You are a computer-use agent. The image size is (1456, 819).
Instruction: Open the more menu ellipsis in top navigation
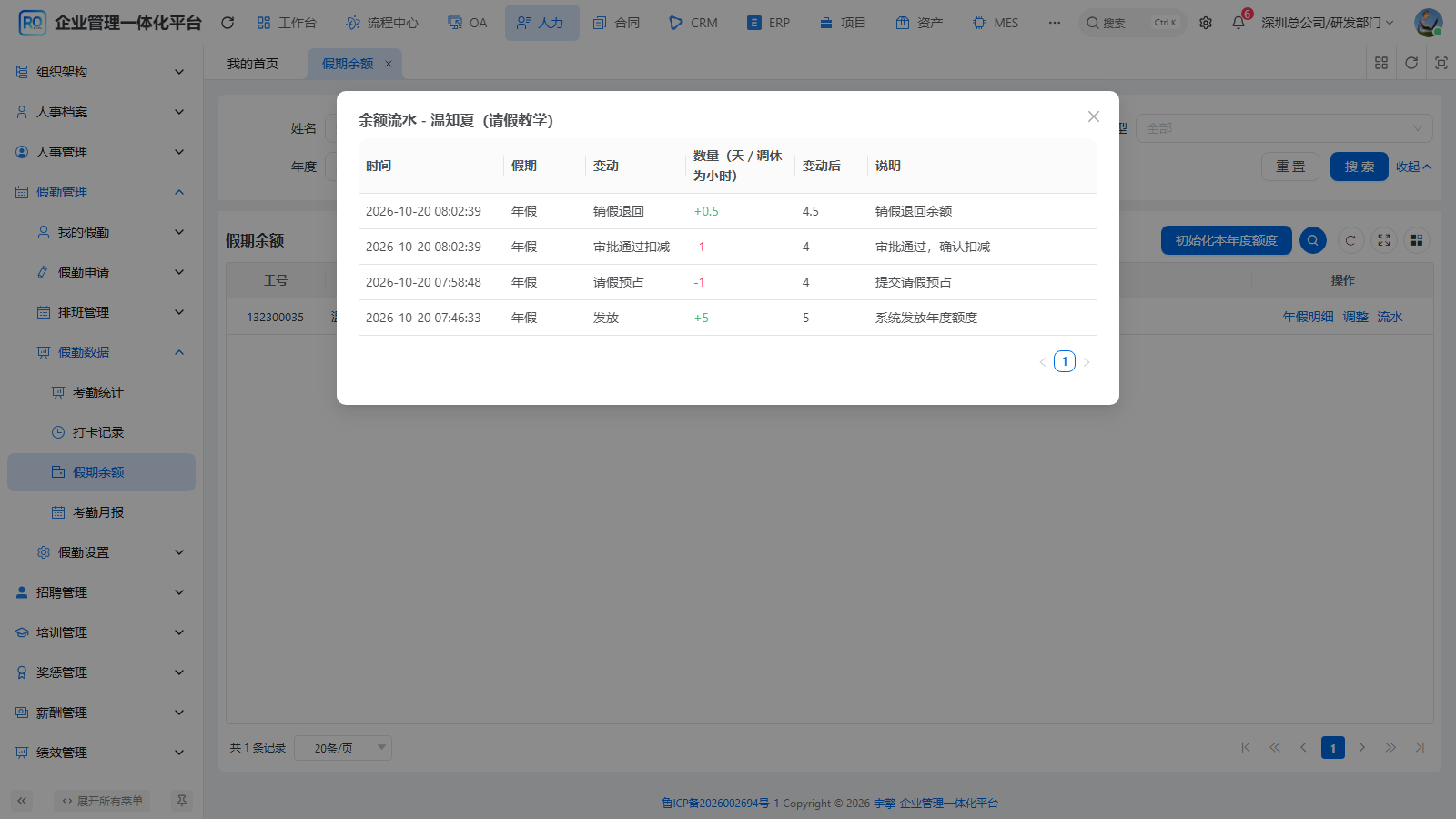(x=1054, y=23)
